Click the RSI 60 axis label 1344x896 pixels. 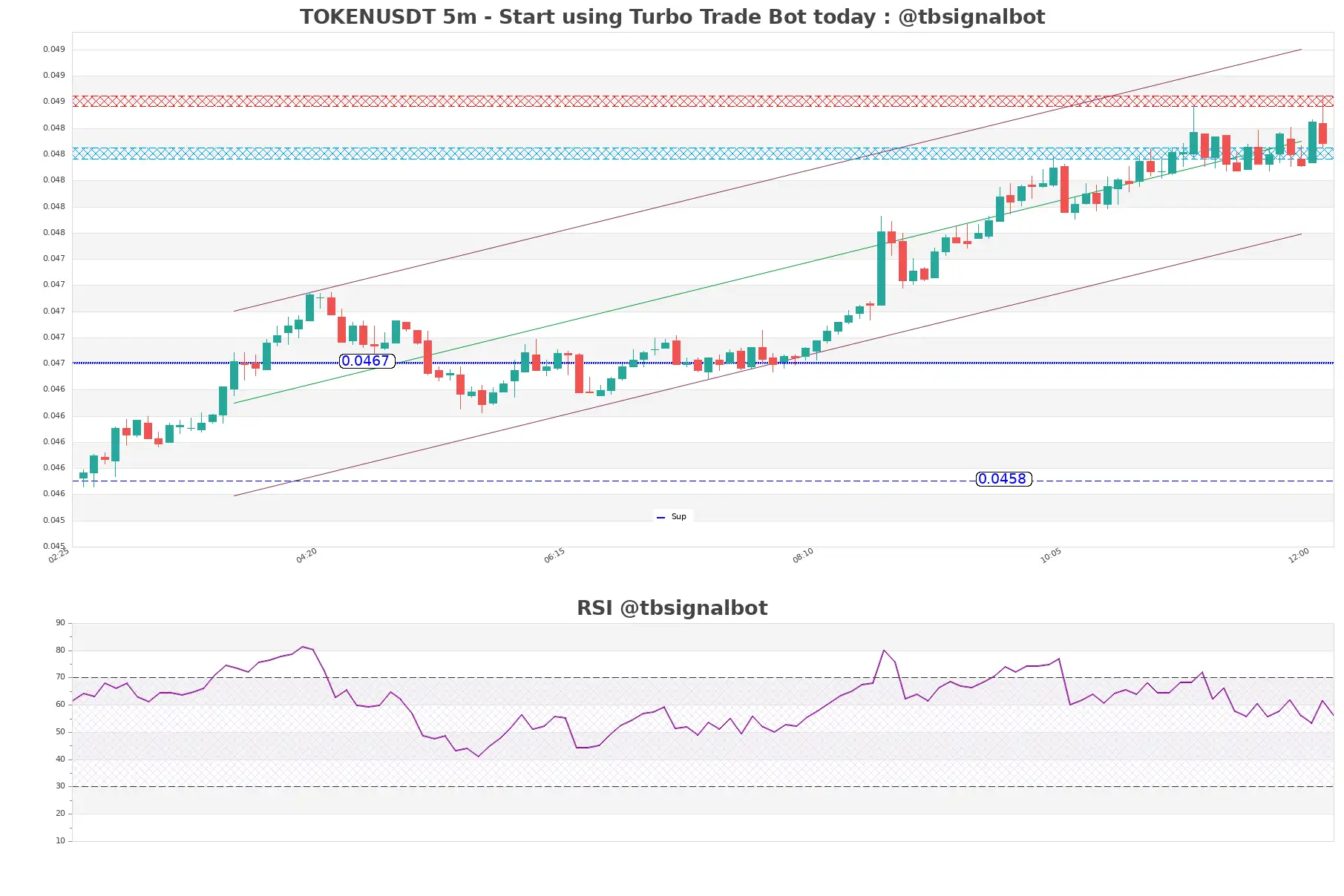click(x=60, y=705)
